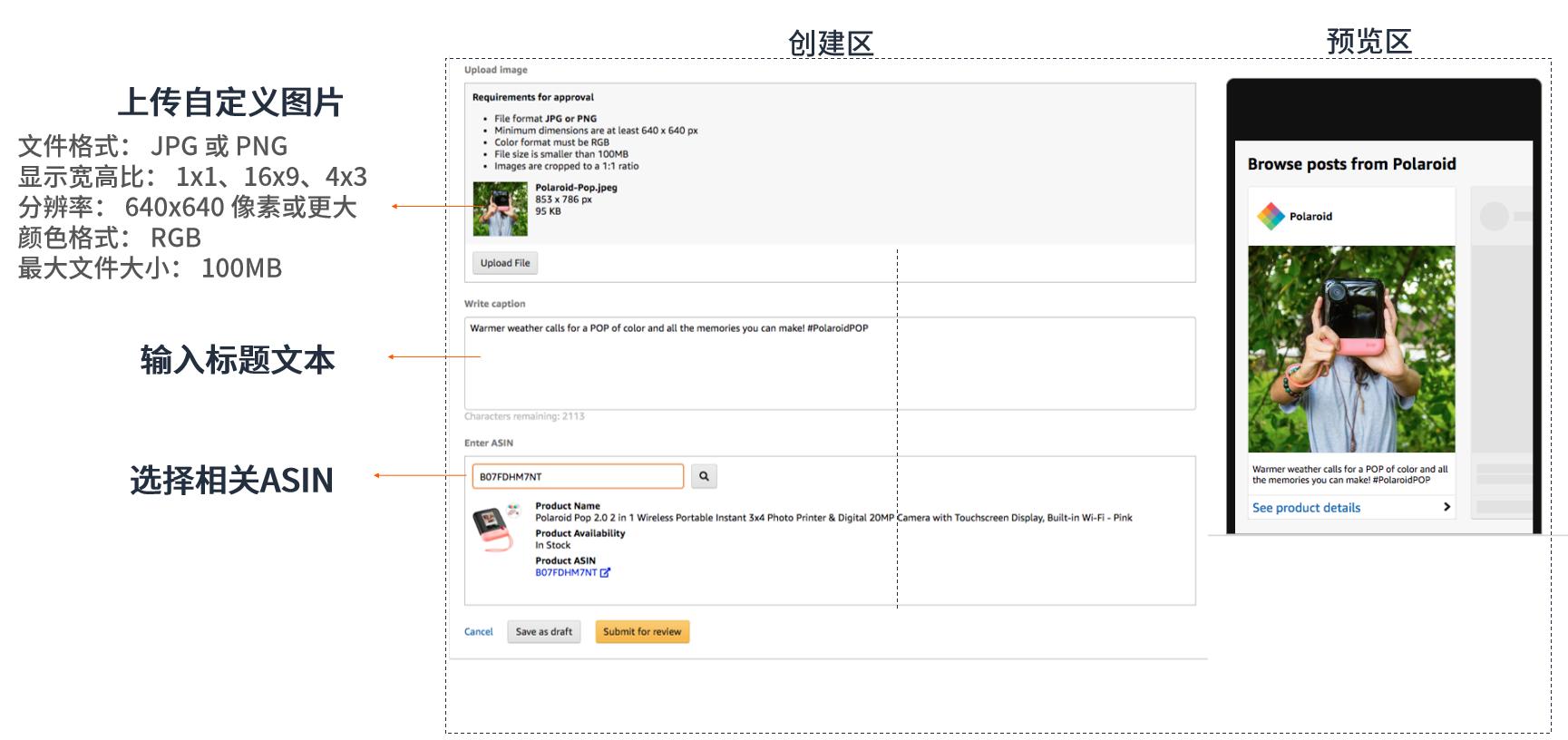The height and width of the screenshot is (740, 1568).
Task: Click the arrow next to See product details
Action: click(1446, 507)
